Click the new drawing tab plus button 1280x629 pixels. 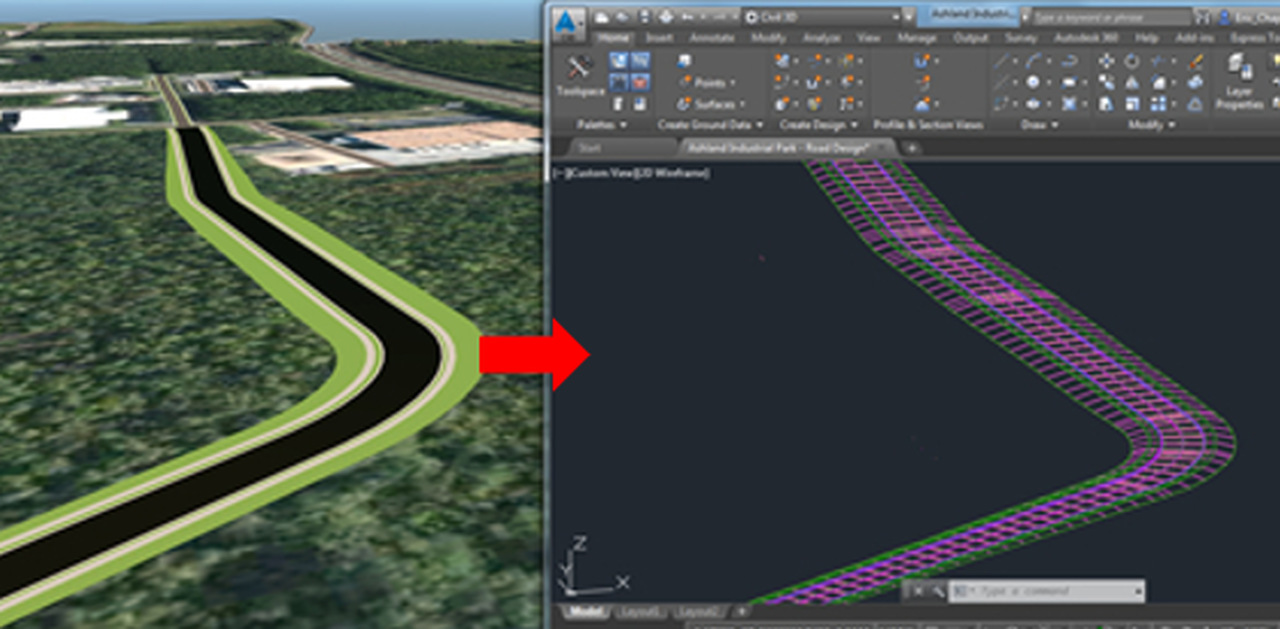pyautogui.click(x=912, y=148)
